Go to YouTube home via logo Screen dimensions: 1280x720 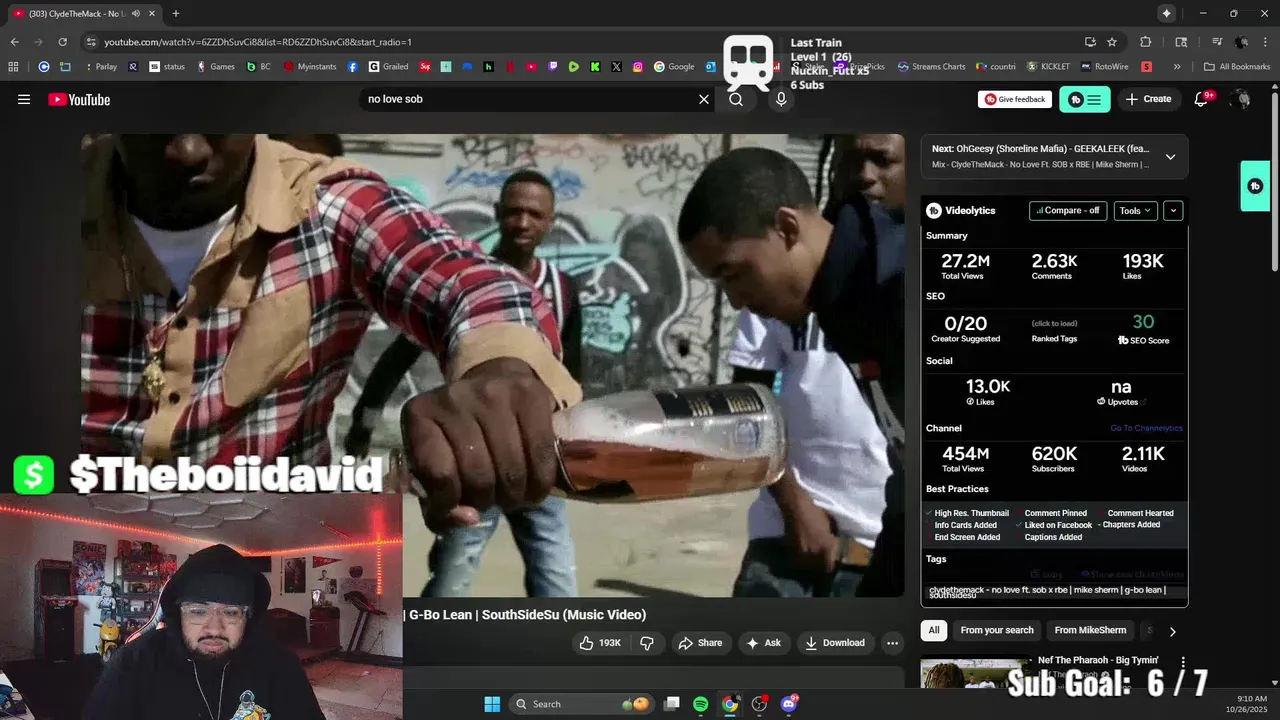pyautogui.click(x=79, y=99)
